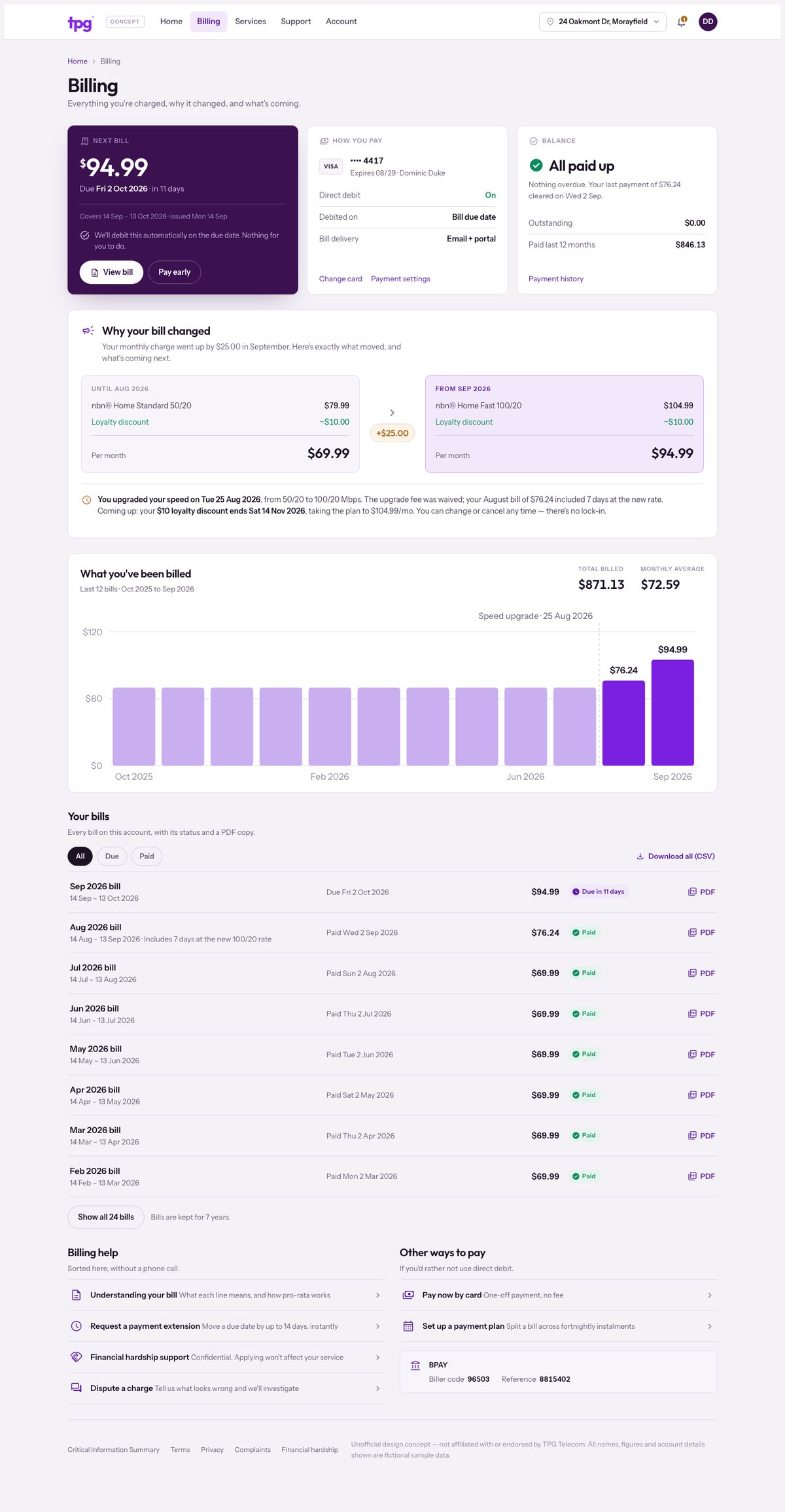The width and height of the screenshot is (785, 1512).
Task: Click the Due in 11 days status badge
Action: (x=599, y=892)
